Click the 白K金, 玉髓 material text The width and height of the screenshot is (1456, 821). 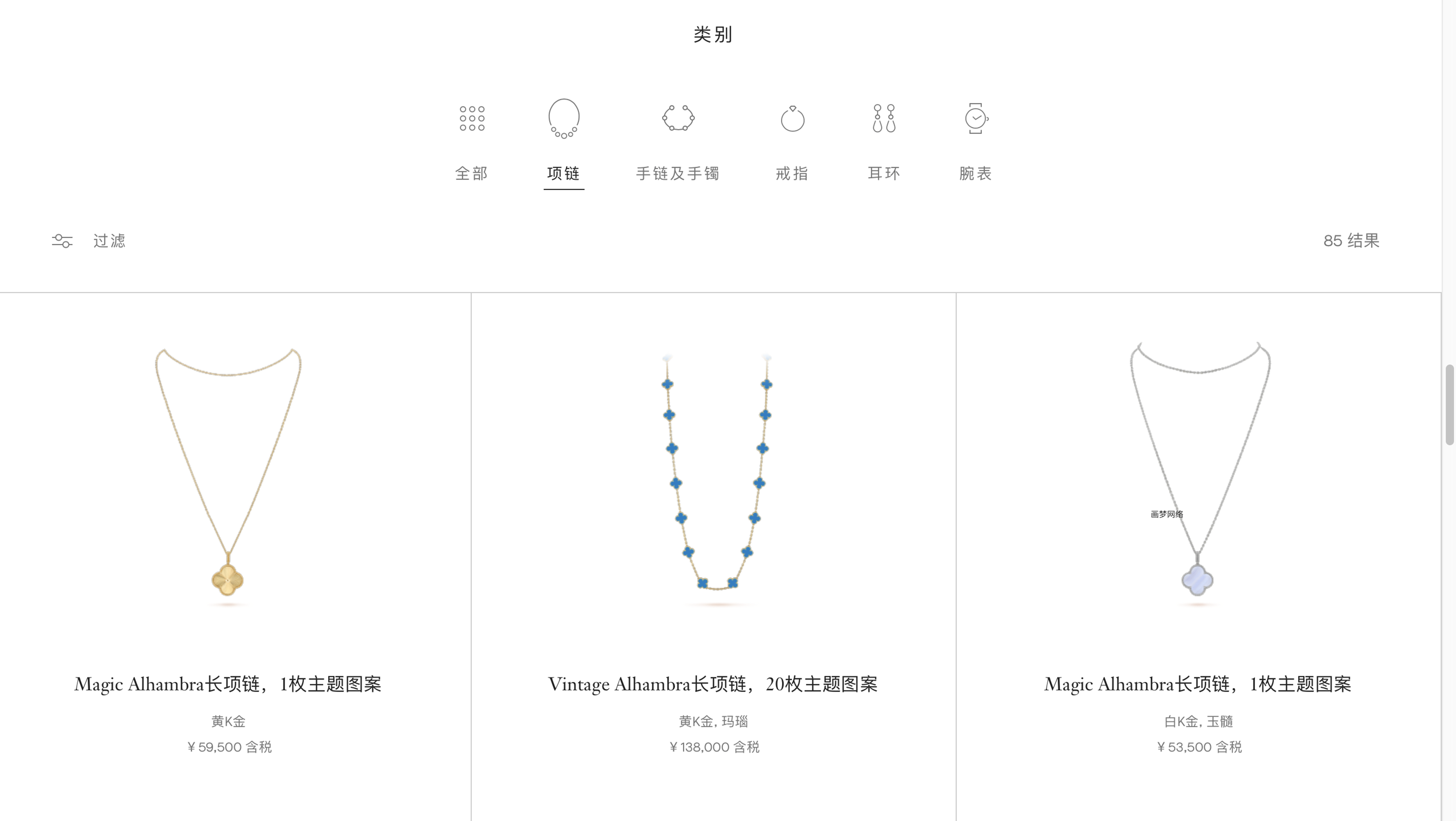pos(1198,722)
